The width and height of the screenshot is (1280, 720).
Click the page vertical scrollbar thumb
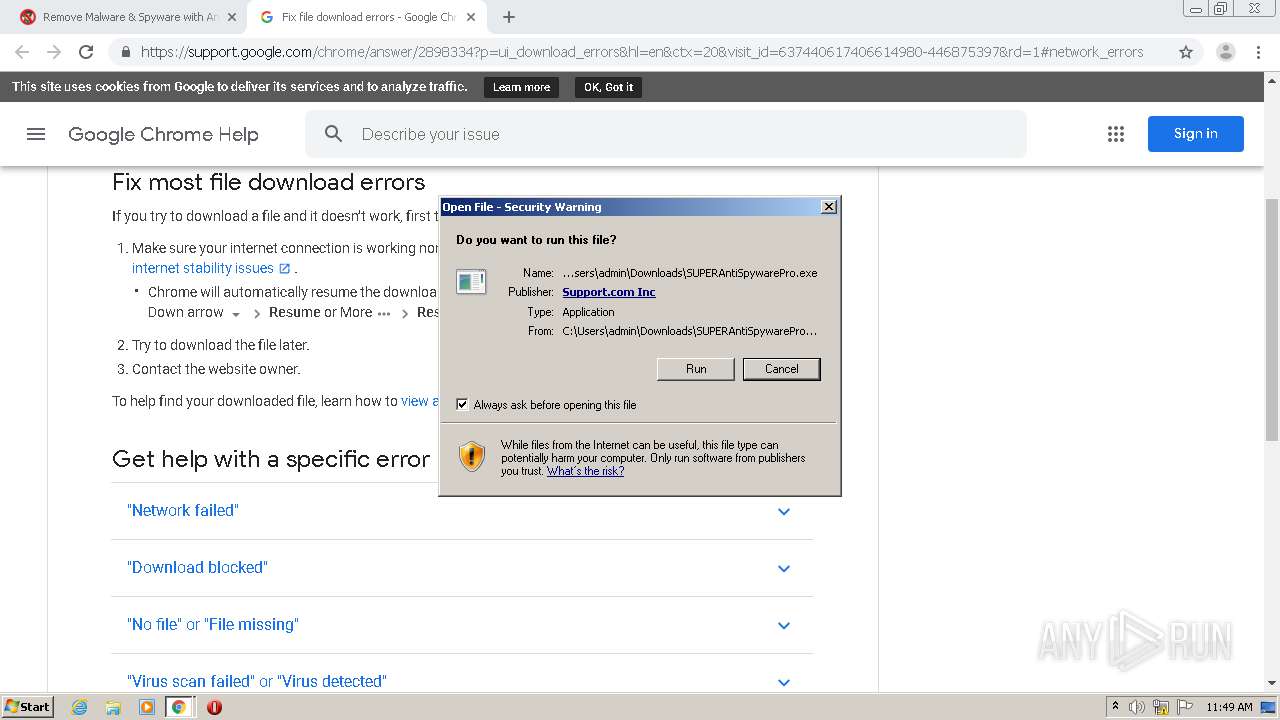(x=1272, y=319)
